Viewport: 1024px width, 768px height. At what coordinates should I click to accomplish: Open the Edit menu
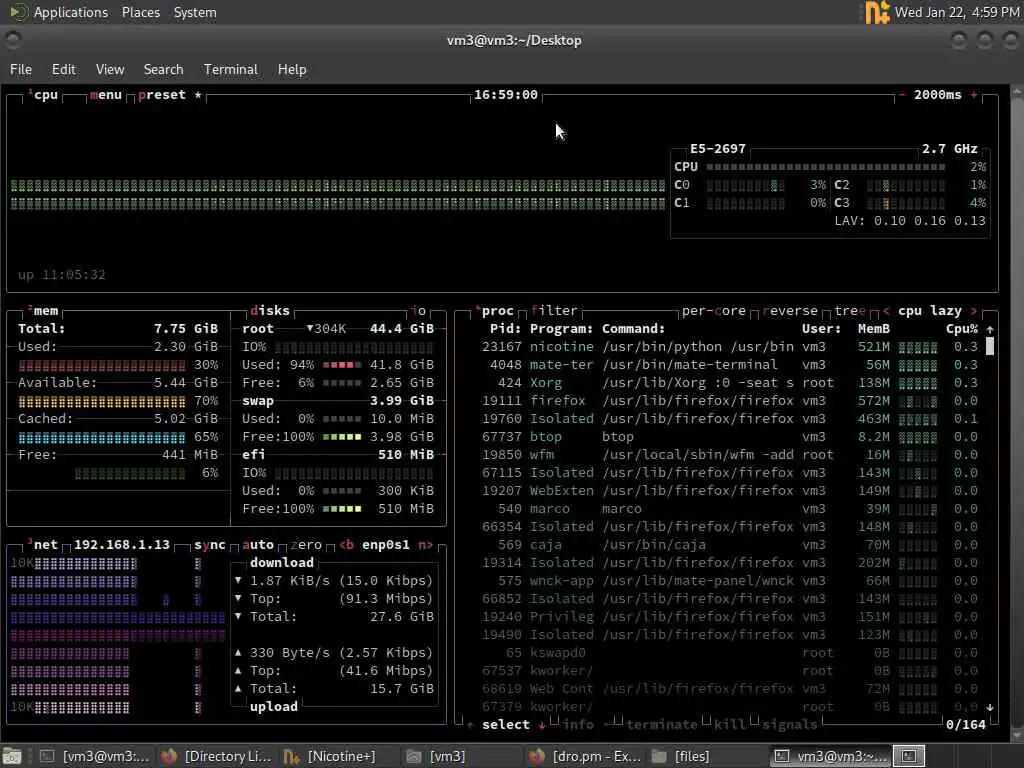(x=63, y=69)
